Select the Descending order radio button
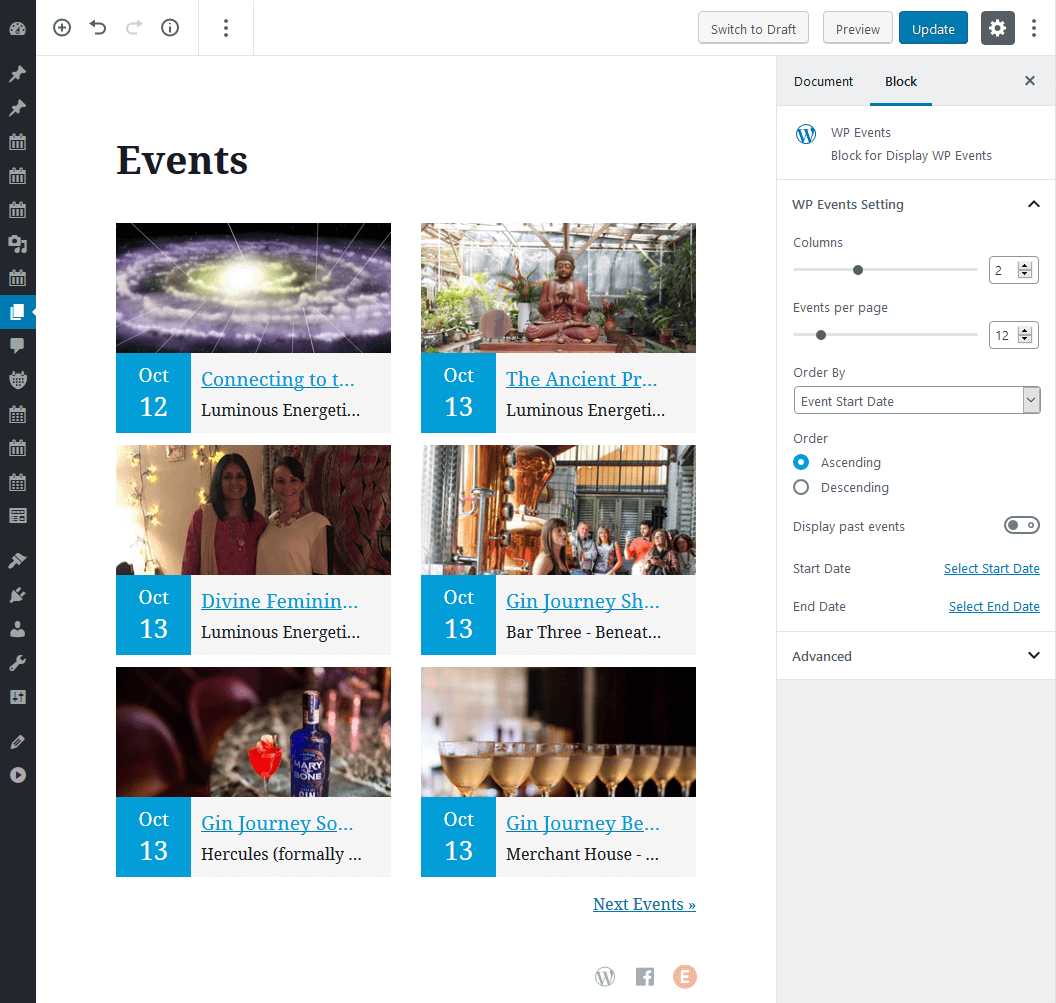 point(801,487)
